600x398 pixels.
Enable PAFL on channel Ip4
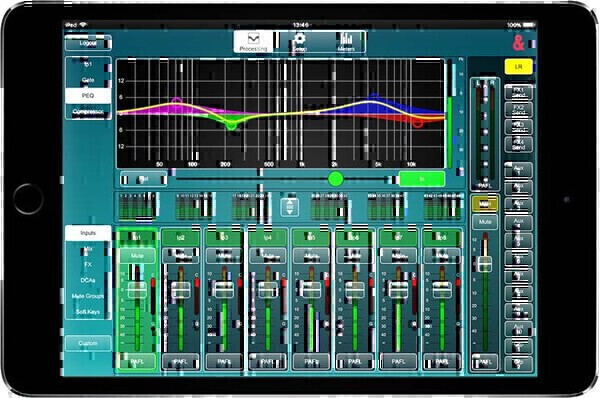[x=268, y=361]
